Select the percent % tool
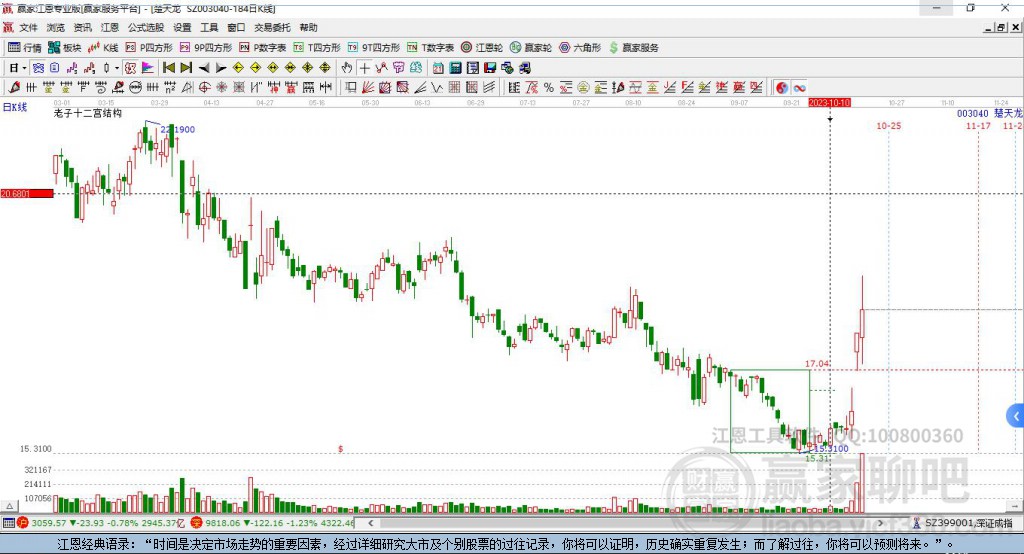Screen dimensions: 1024x554 (549, 88)
